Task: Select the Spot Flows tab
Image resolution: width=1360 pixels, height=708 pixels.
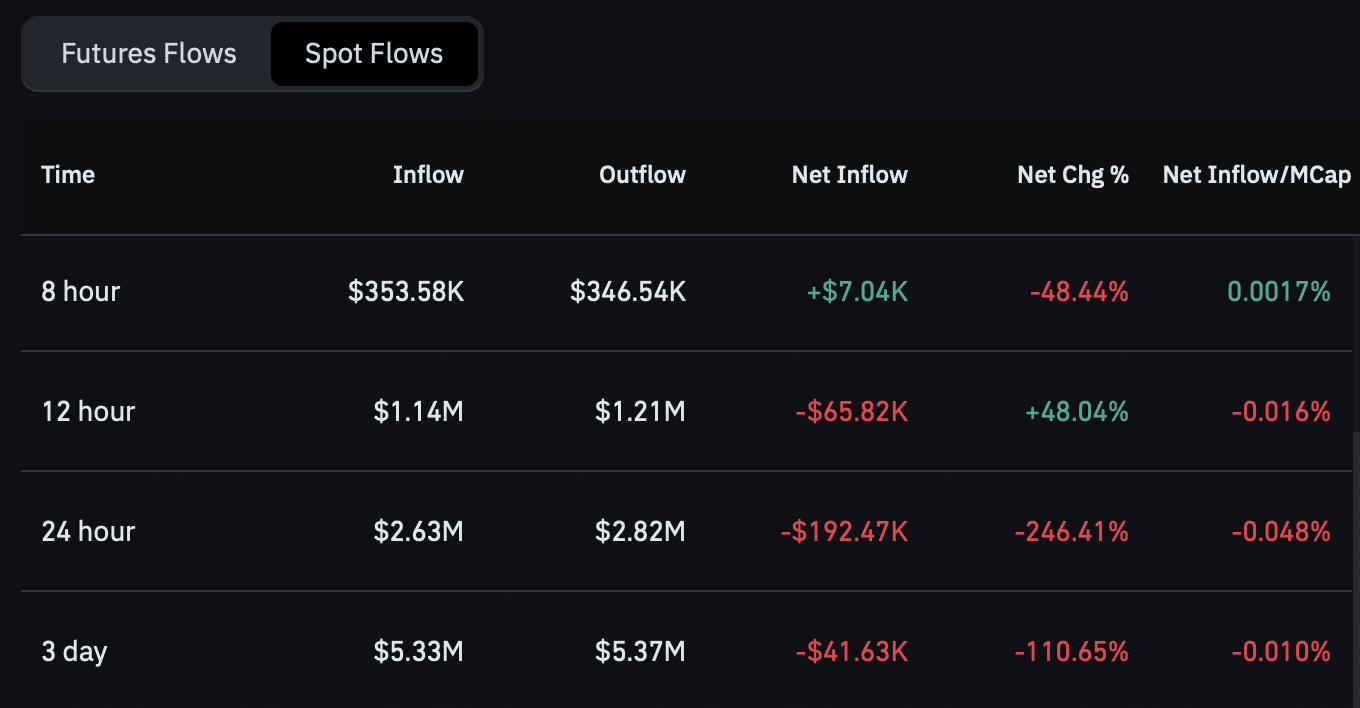Action: 374,54
